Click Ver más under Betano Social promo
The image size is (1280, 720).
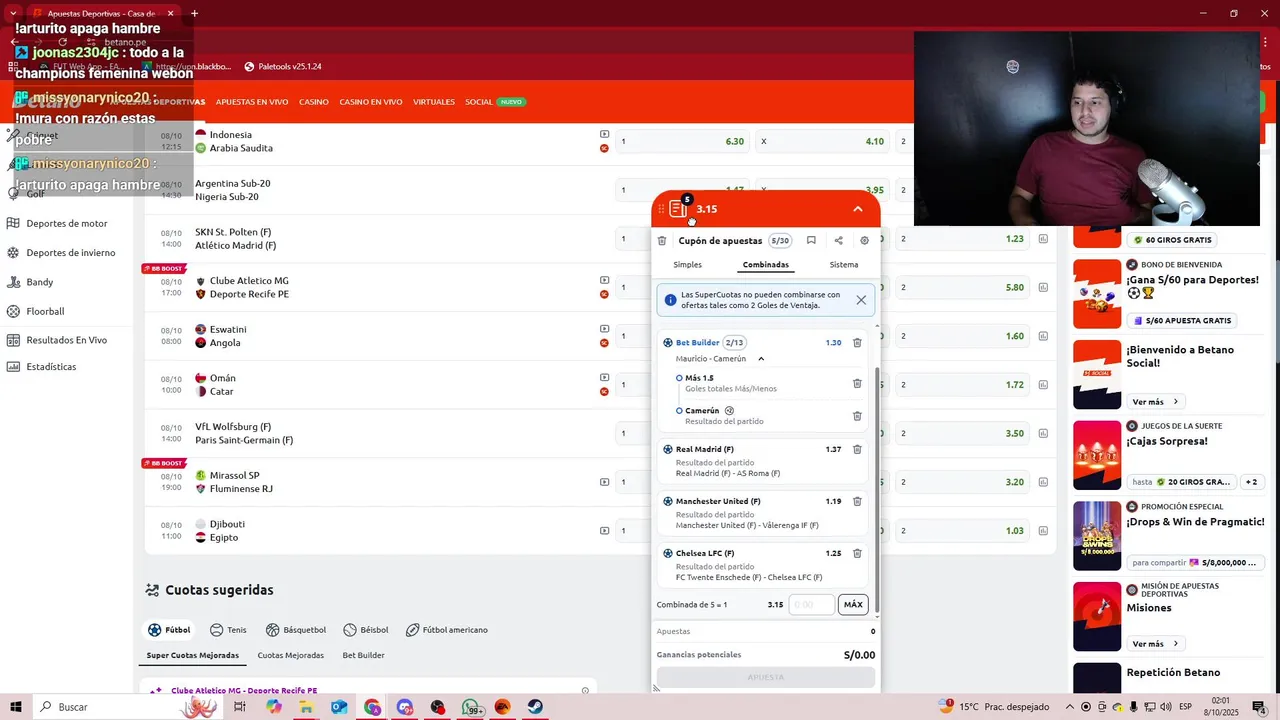click(1155, 402)
